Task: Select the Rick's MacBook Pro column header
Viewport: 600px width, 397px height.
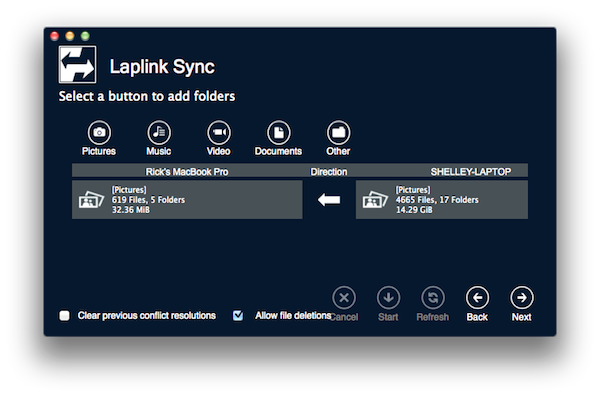Action: click(x=187, y=172)
